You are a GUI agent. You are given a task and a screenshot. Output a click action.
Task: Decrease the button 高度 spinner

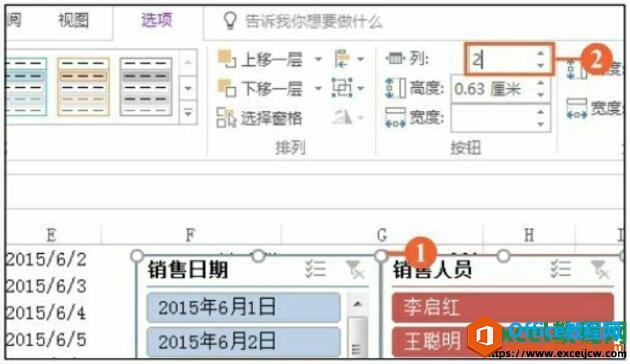541,95
